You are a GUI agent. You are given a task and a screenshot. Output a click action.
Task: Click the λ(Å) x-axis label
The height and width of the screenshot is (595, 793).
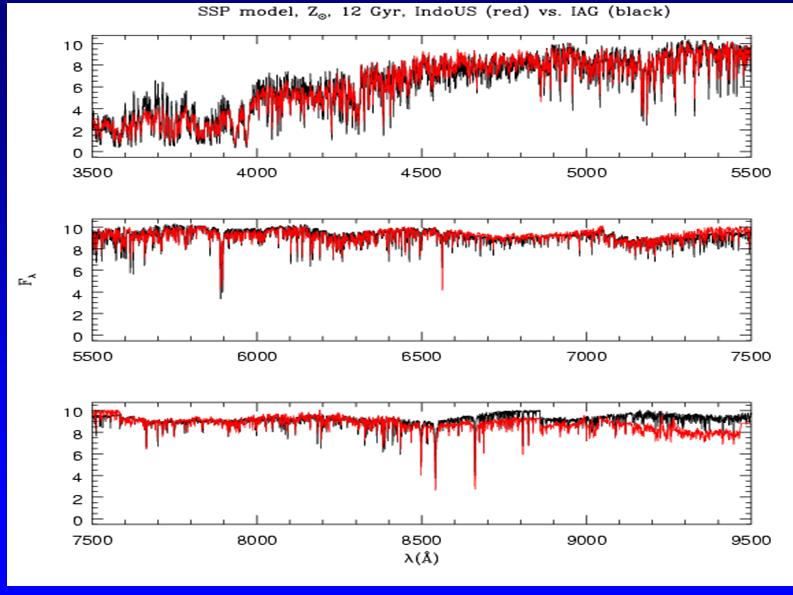click(x=421, y=558)
